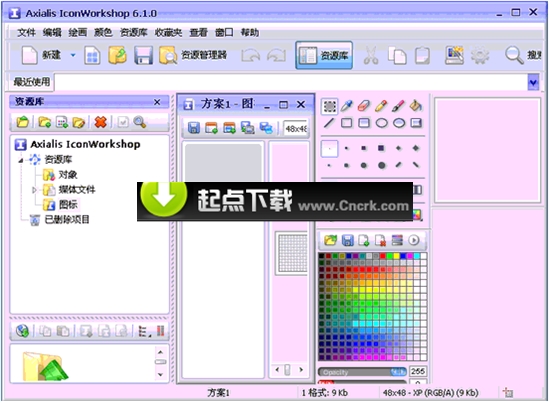Screen dimensions: 550x403
Task: Click the open folder icon in main toolbar
Action: tap(118, 55)
